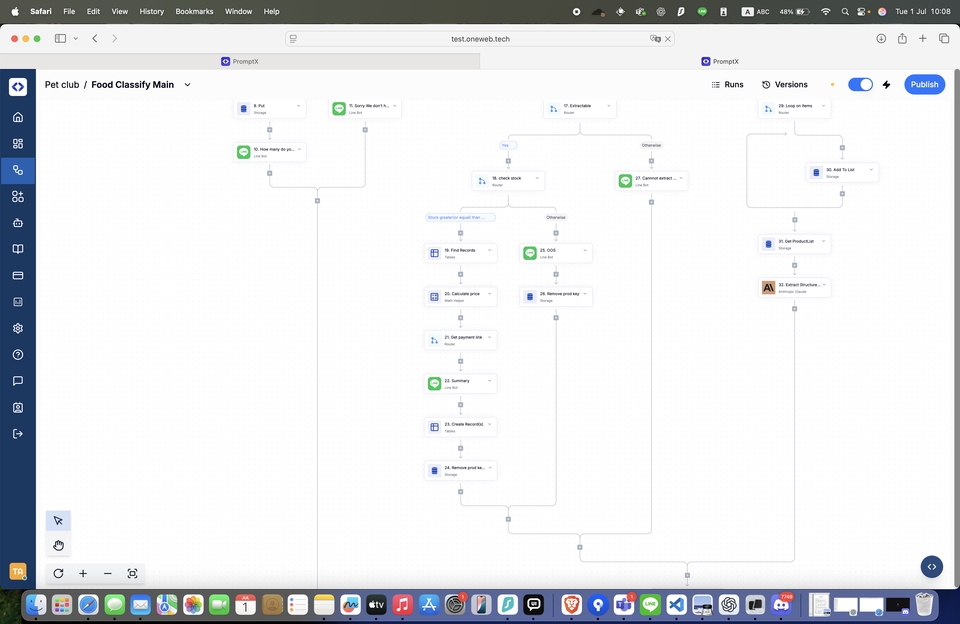
Task: Zoom in the canvas with plus icon
Action: click(83, 574)
